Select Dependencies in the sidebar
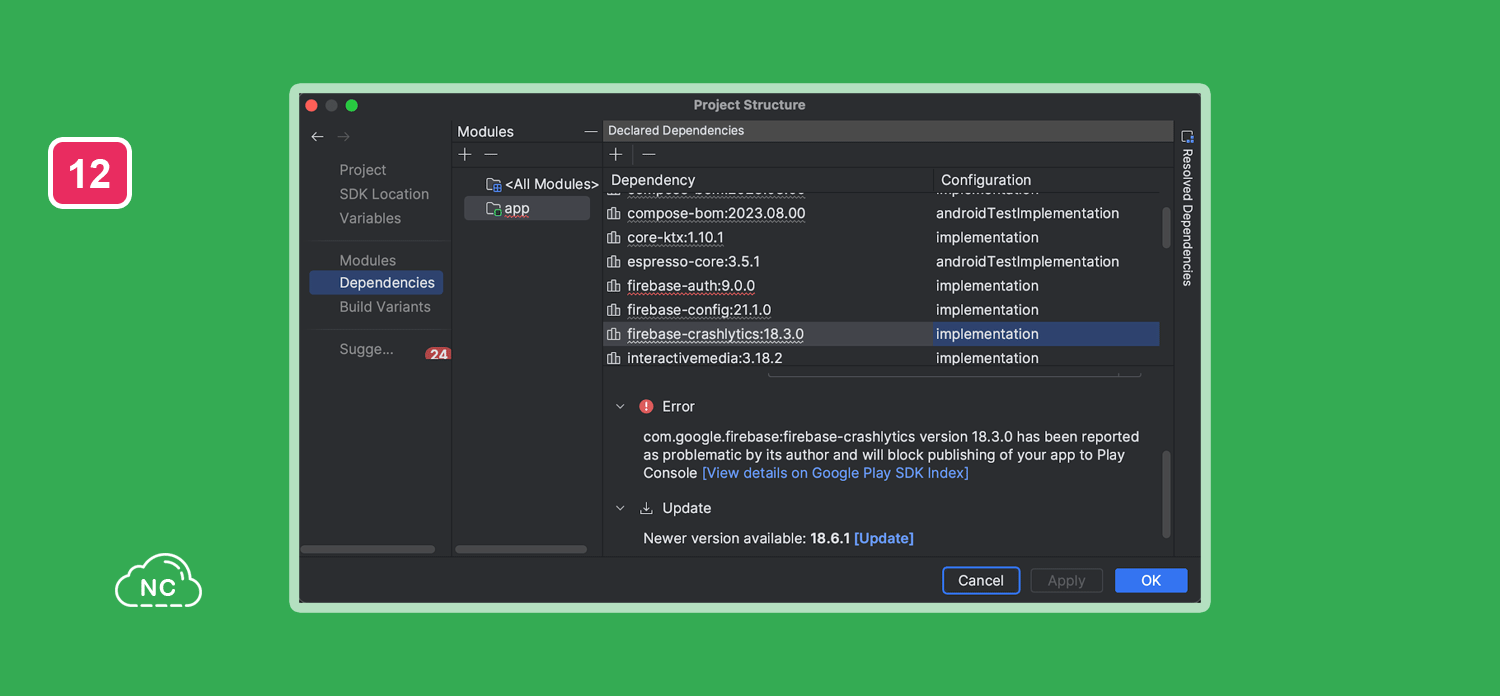This screenshot has height=696, width=1500. [376, 283]
